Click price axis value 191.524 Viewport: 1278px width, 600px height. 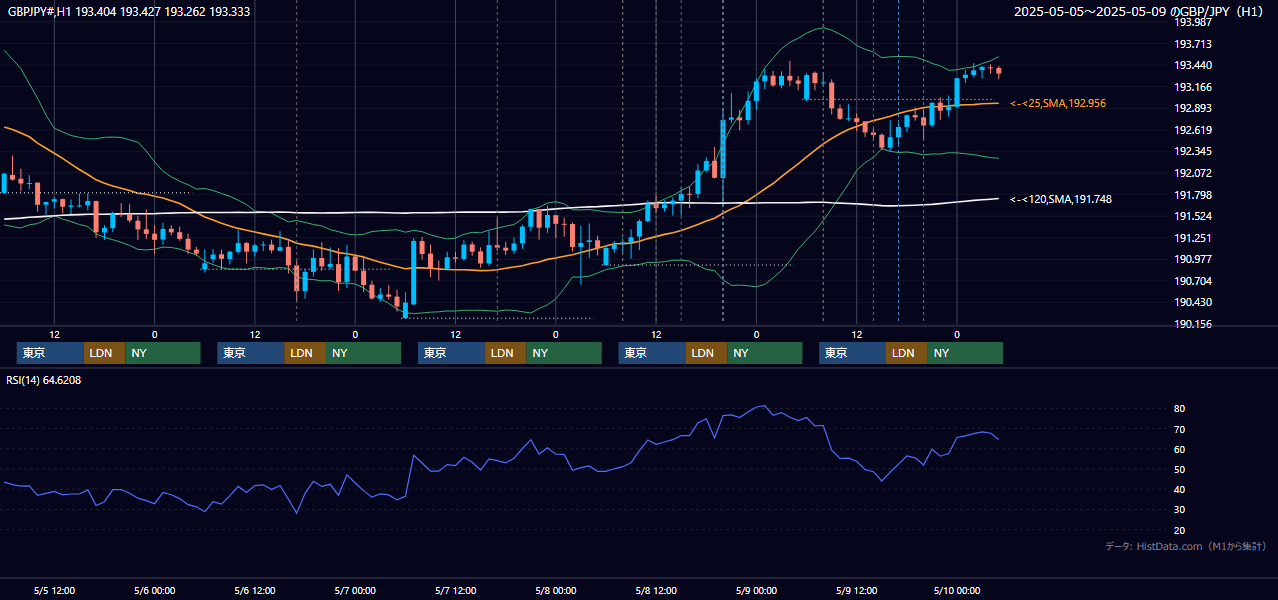[1193, 217]
